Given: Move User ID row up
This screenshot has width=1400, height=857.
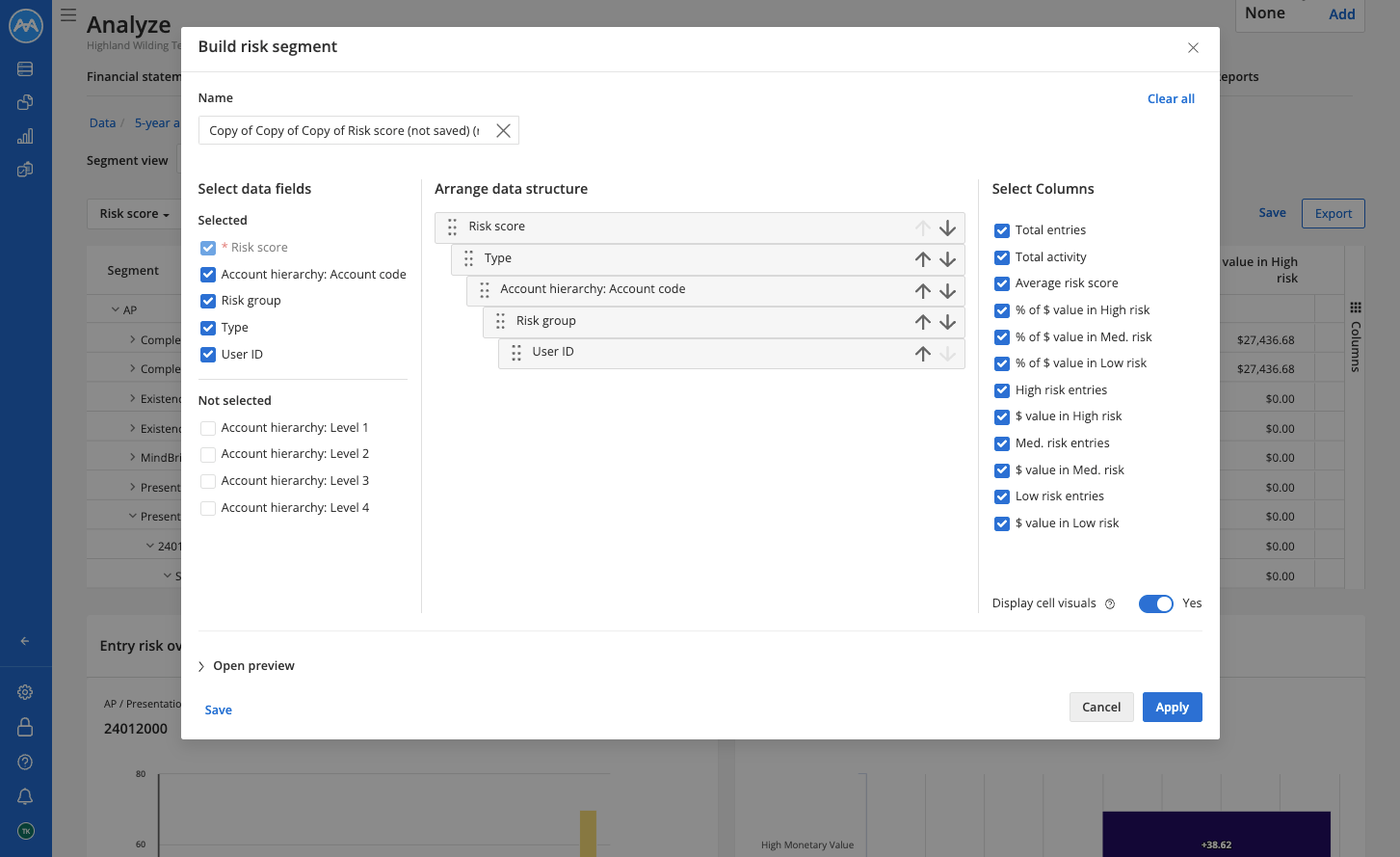Looking at the screenshot, I should tap(922, 354).
